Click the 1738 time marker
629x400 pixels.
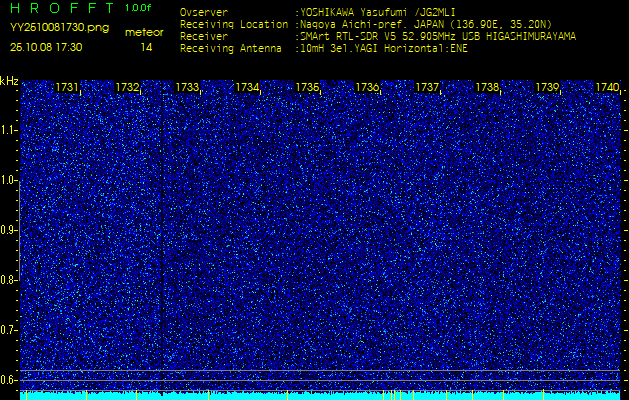pos(487,87)
